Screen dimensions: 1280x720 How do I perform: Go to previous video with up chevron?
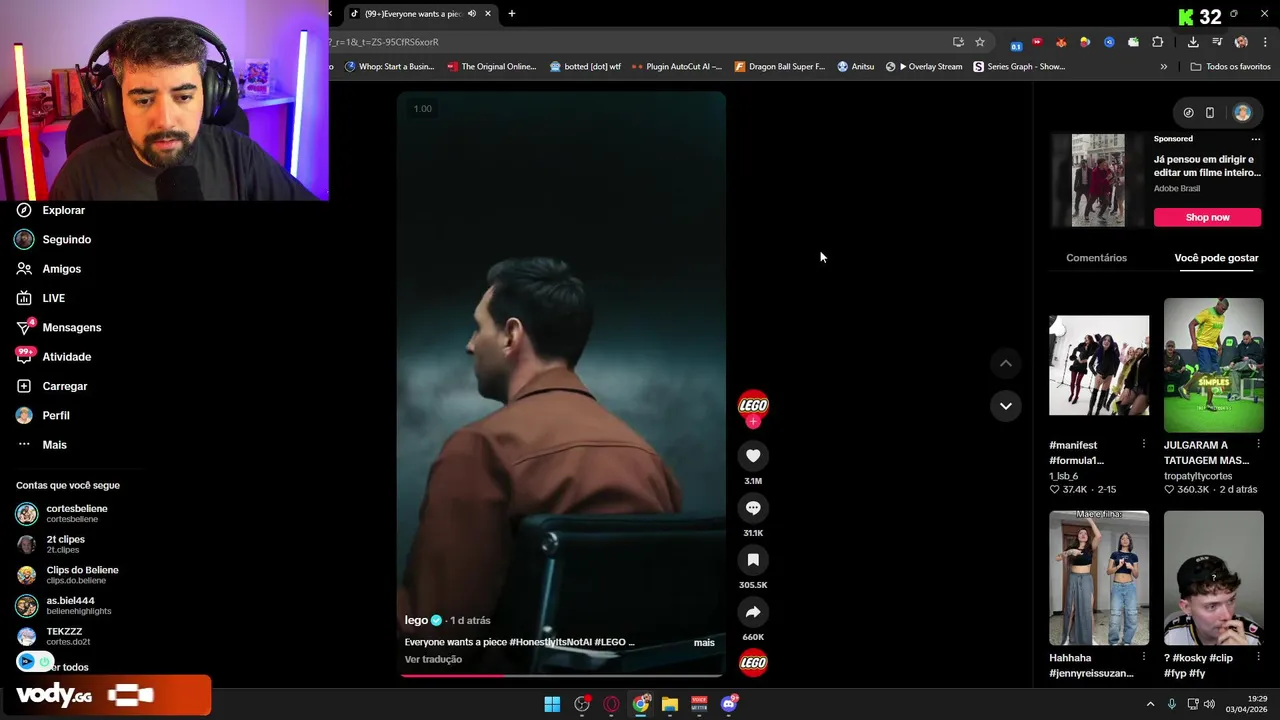1006,364
